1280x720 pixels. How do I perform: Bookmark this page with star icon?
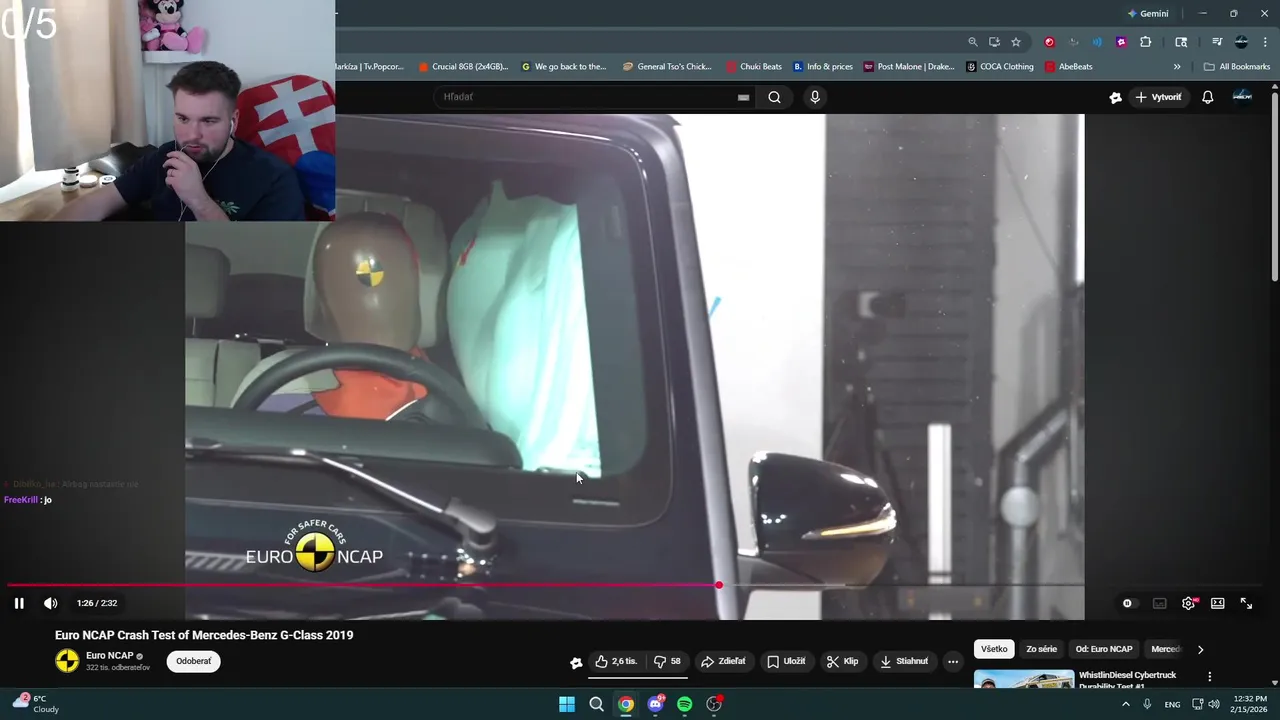pyautogui.click(x=1016, y=42)
